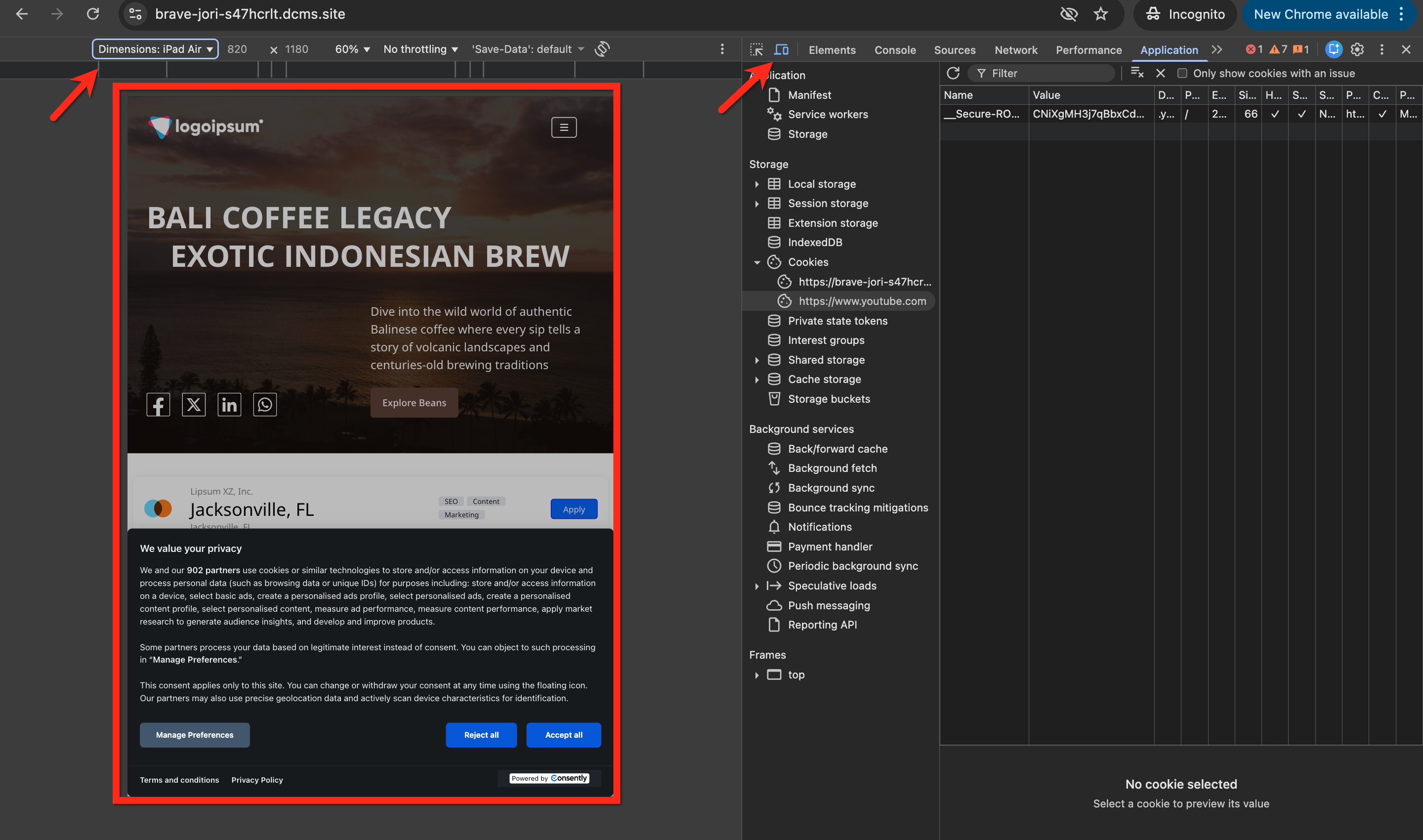This screenshot has width=1423, height=840.
Task: Click the WhatsApp share icon
Action: 264,405
